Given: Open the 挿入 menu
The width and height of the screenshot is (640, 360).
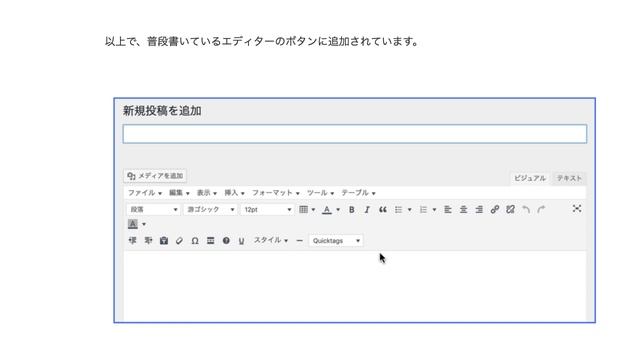Looking at the screenshot, I should [234, 193].
